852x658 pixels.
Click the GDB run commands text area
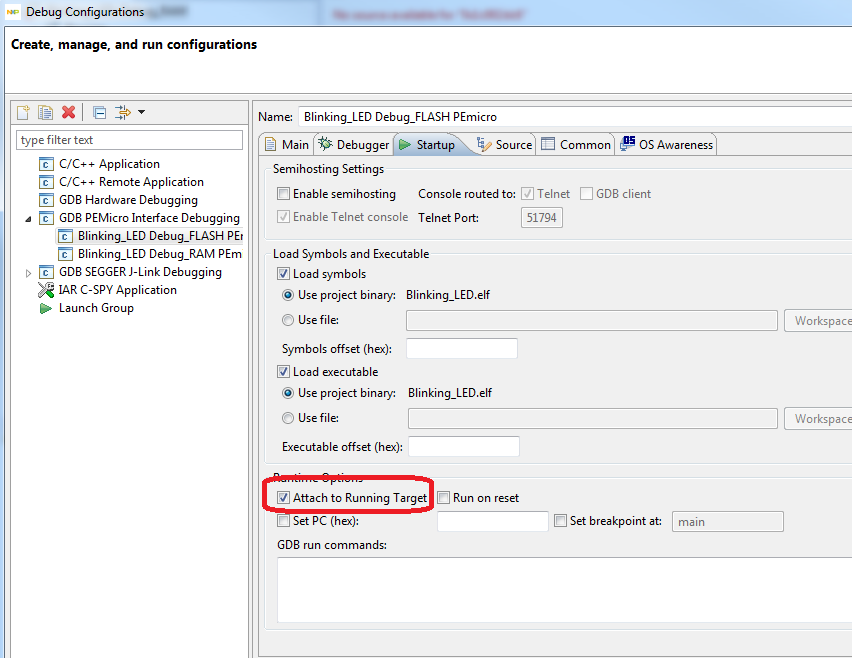(x=565, y=590)
